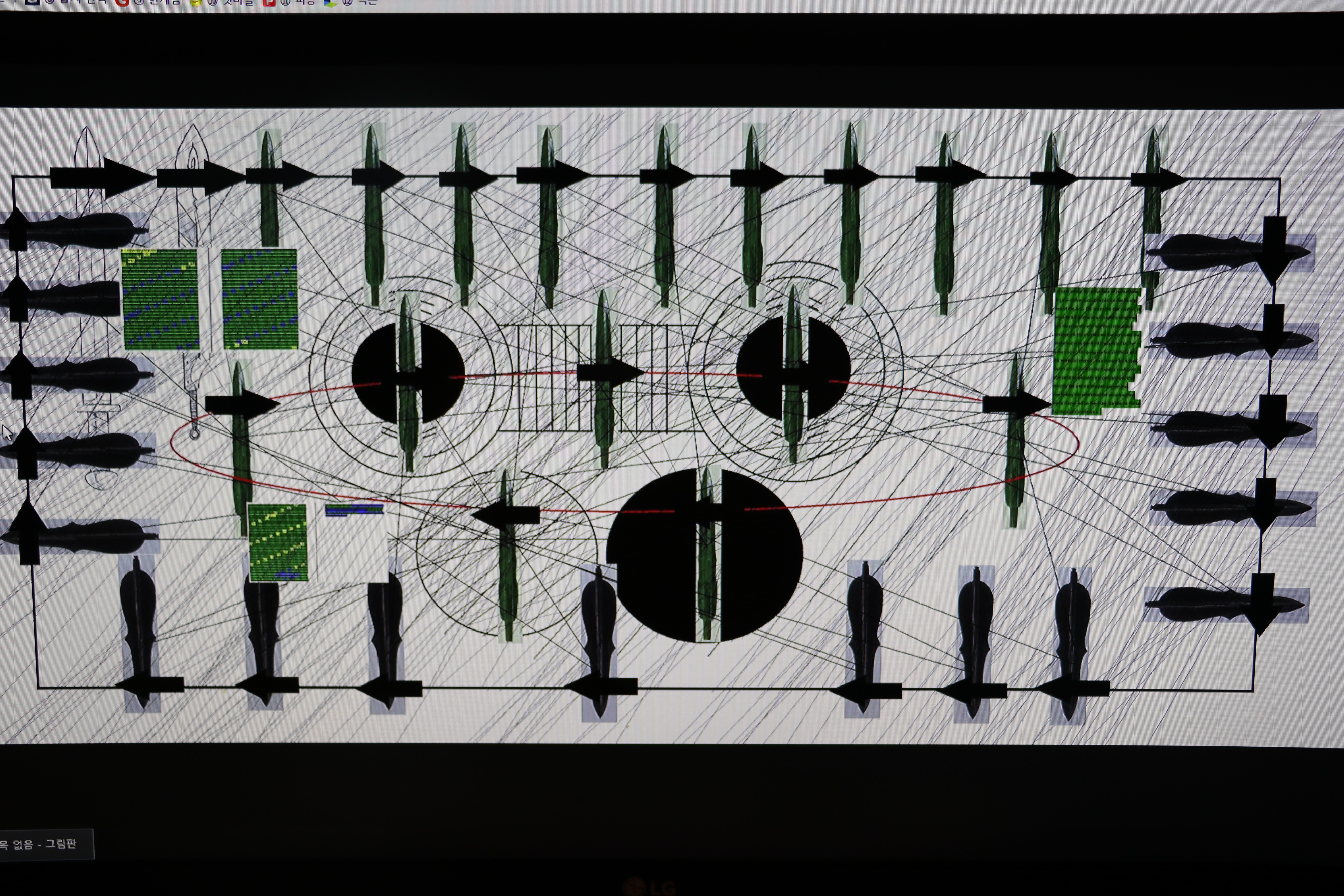Click the second green dotted rectangle beside it

(x=259, y=299)
